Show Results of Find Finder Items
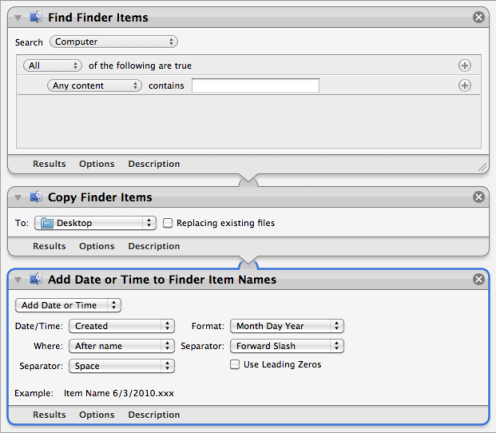This screenshot has height=433, width=496. (x=49, y=164)
